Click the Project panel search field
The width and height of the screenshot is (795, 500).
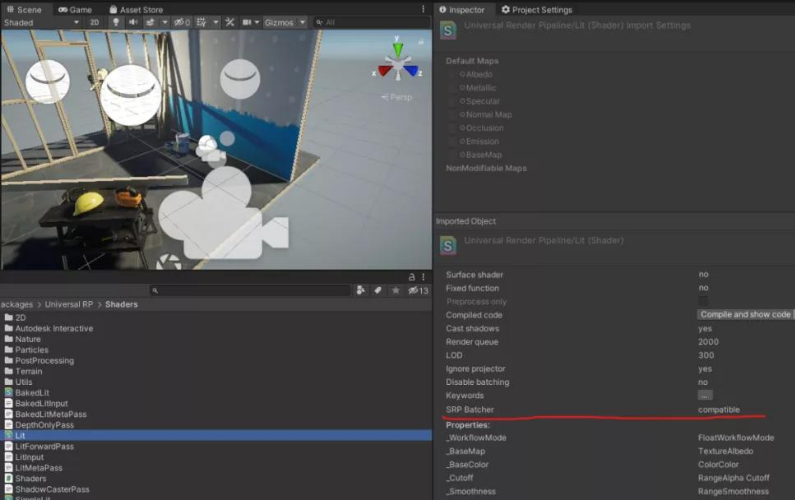coord(250,291)
